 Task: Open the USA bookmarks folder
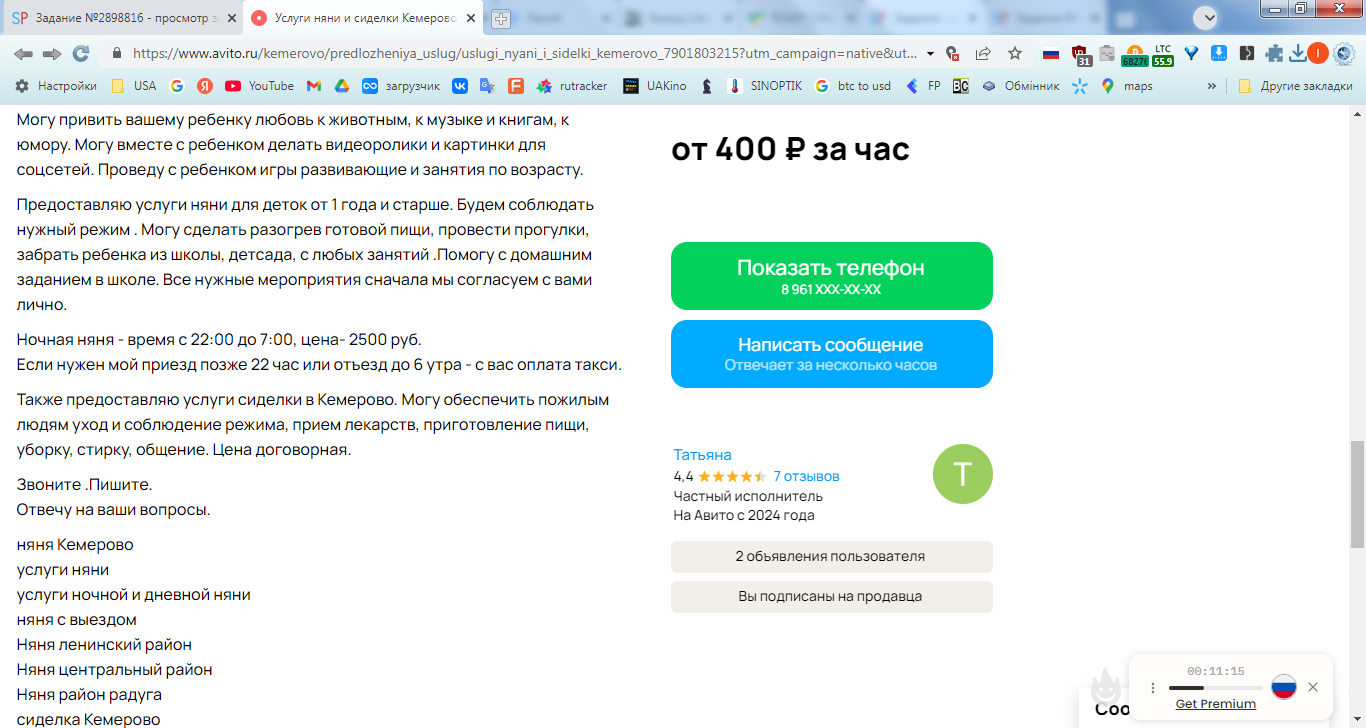pos(134,86)
